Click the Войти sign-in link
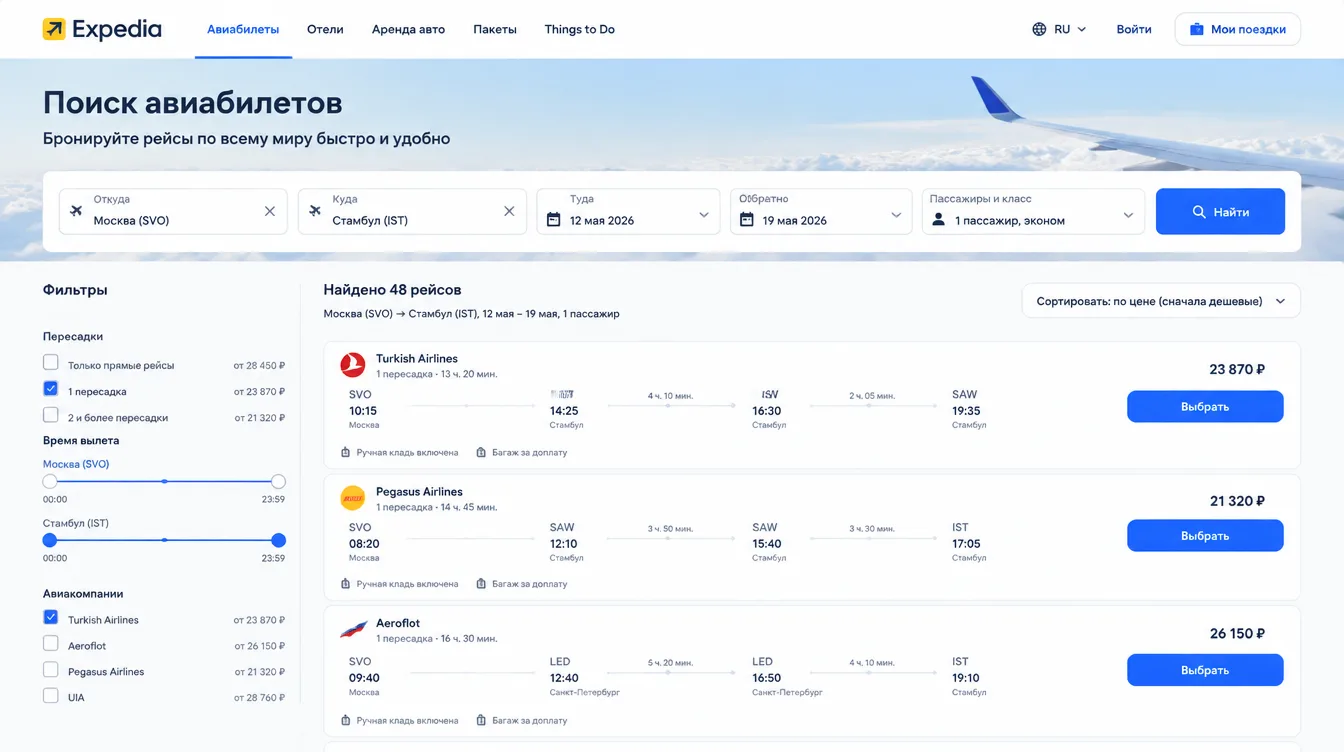1344x752 pixels. tap(1134, 29)
